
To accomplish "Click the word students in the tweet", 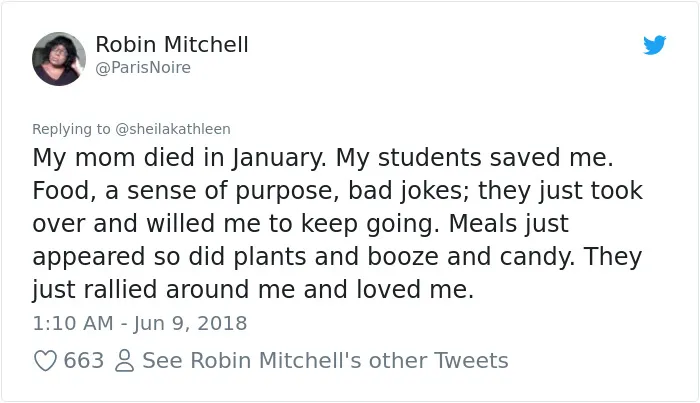I will [429, 158].
